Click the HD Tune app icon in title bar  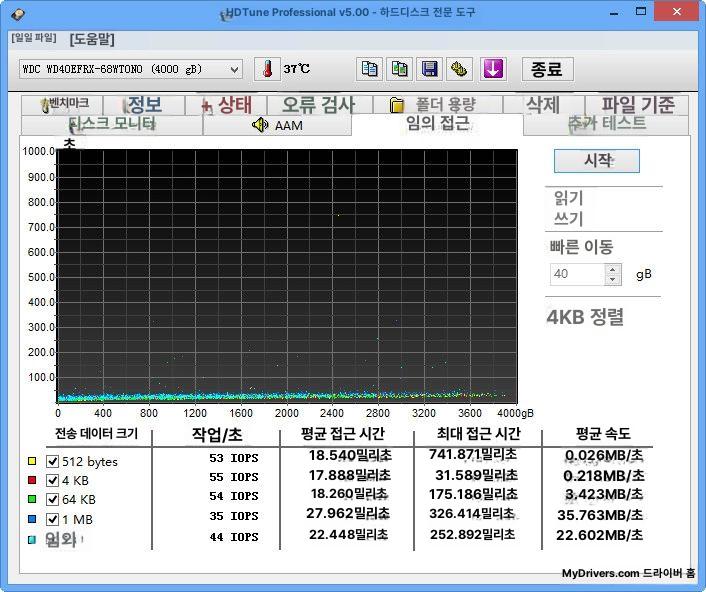(x=17, y=13)
